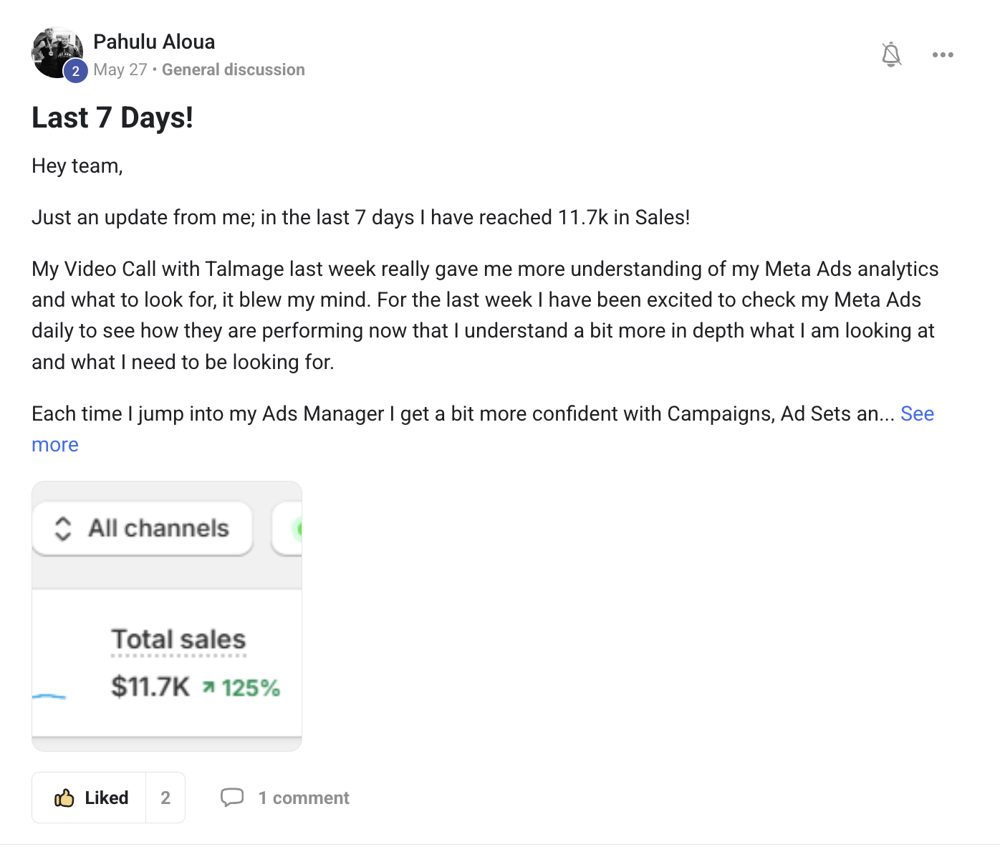
Task: Open the General discussion category link
Action: (x=233, y=70)
